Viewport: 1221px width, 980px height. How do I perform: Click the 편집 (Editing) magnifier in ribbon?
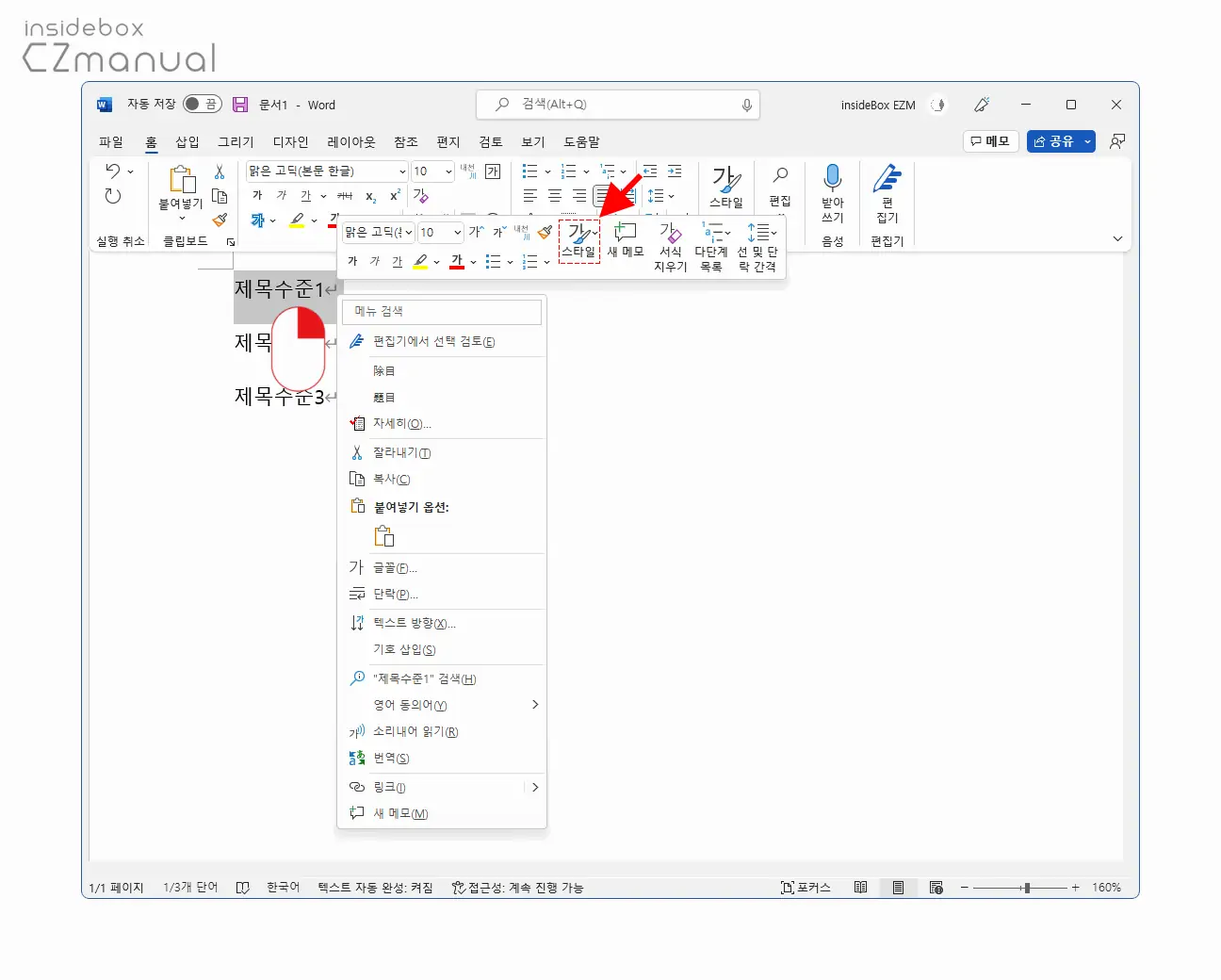tap(780, 187)
